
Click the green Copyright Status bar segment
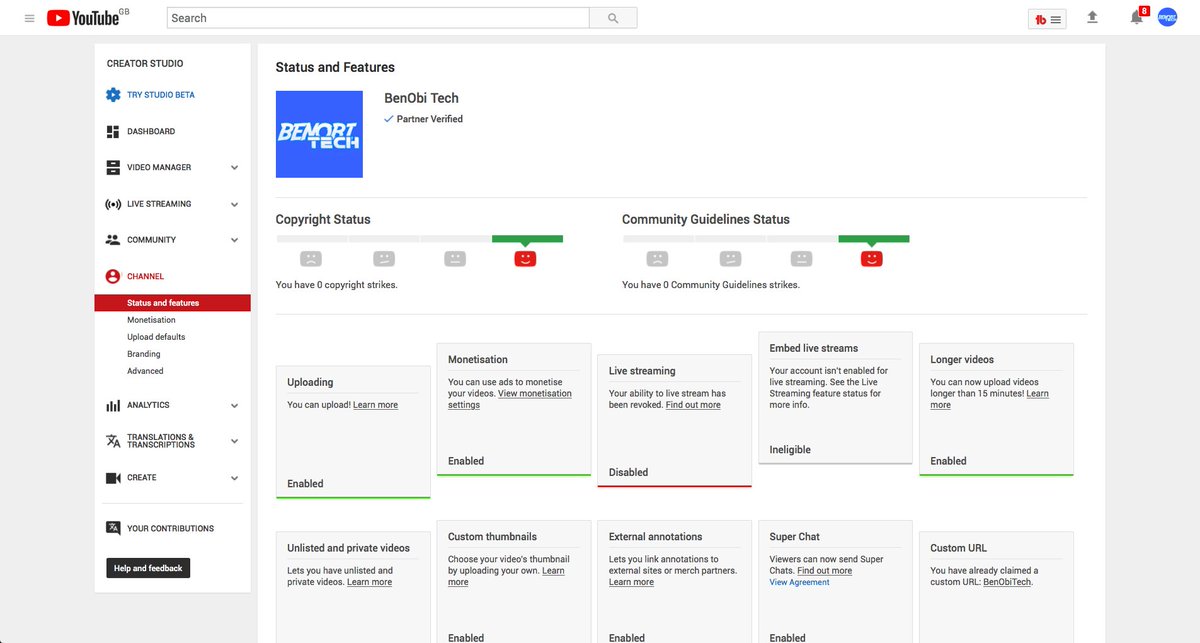(527, 239)
